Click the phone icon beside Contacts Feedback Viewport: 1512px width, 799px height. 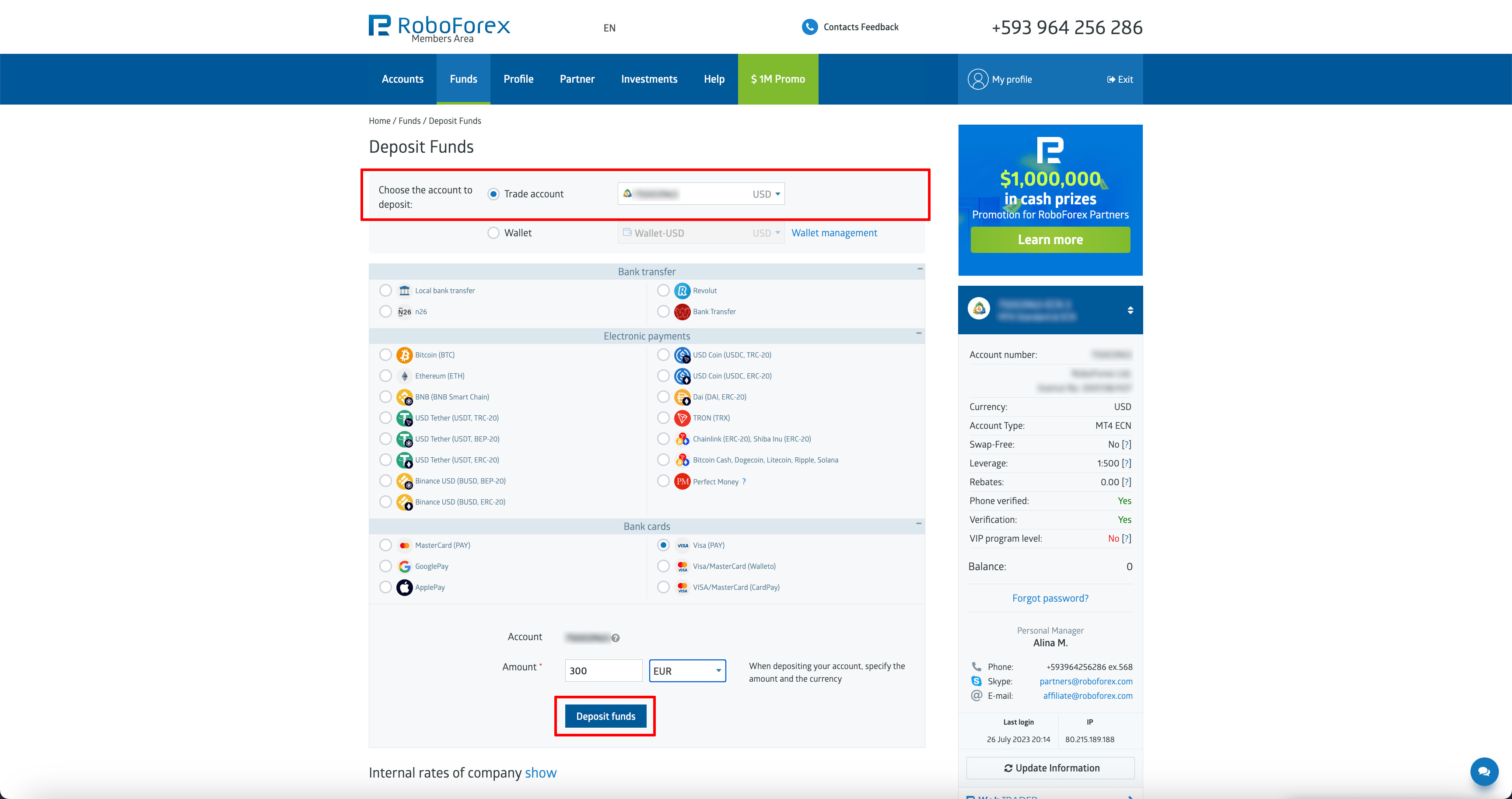809,27
